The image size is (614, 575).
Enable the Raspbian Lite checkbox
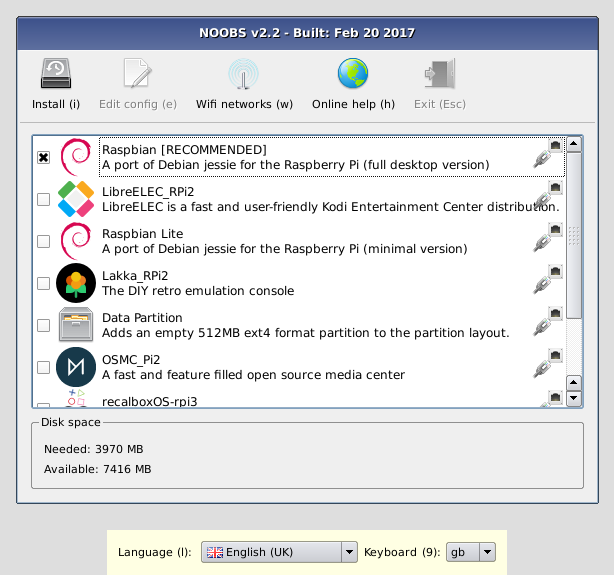coord(43,241)
